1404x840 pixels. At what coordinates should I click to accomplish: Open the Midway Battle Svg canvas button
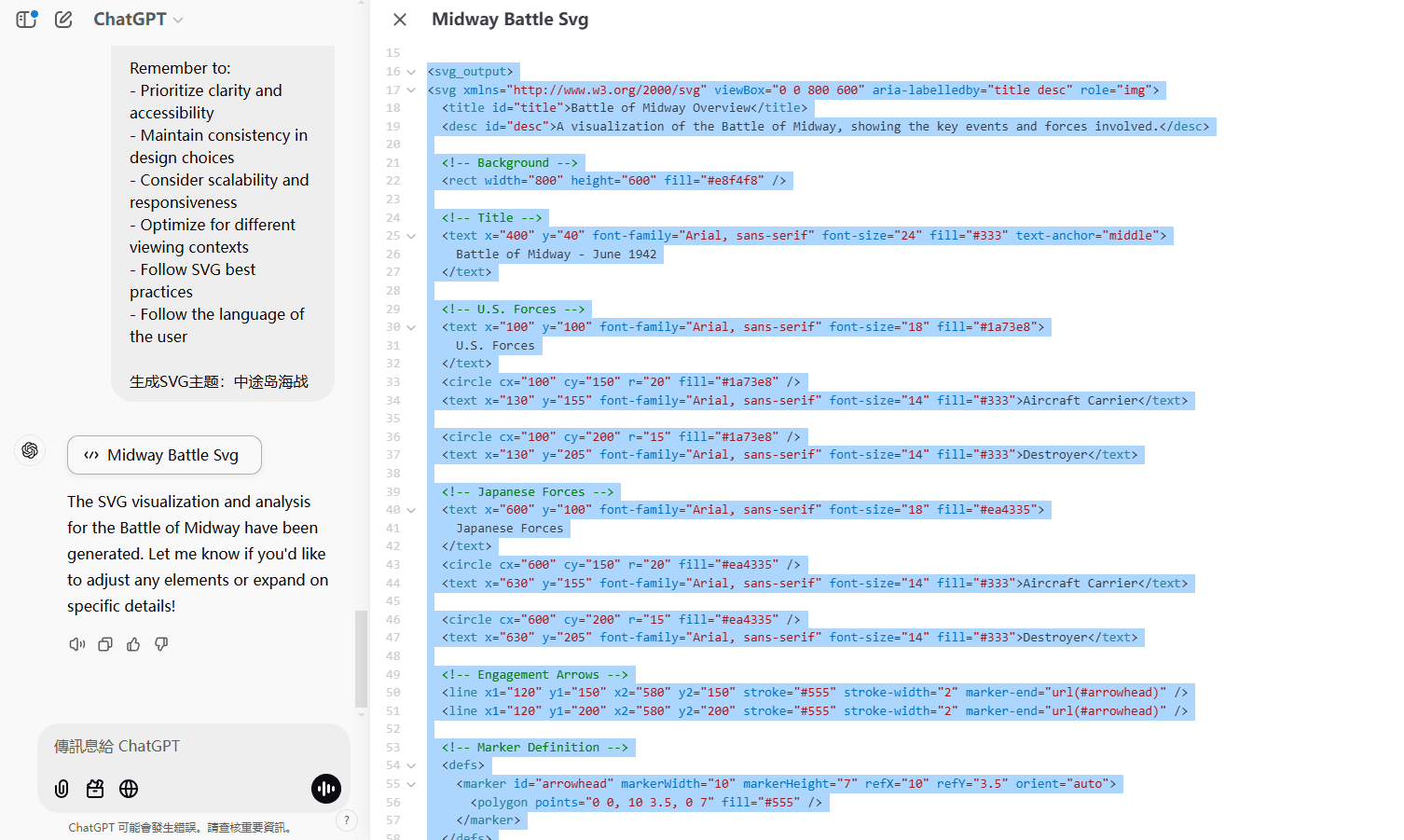(164, 455)
